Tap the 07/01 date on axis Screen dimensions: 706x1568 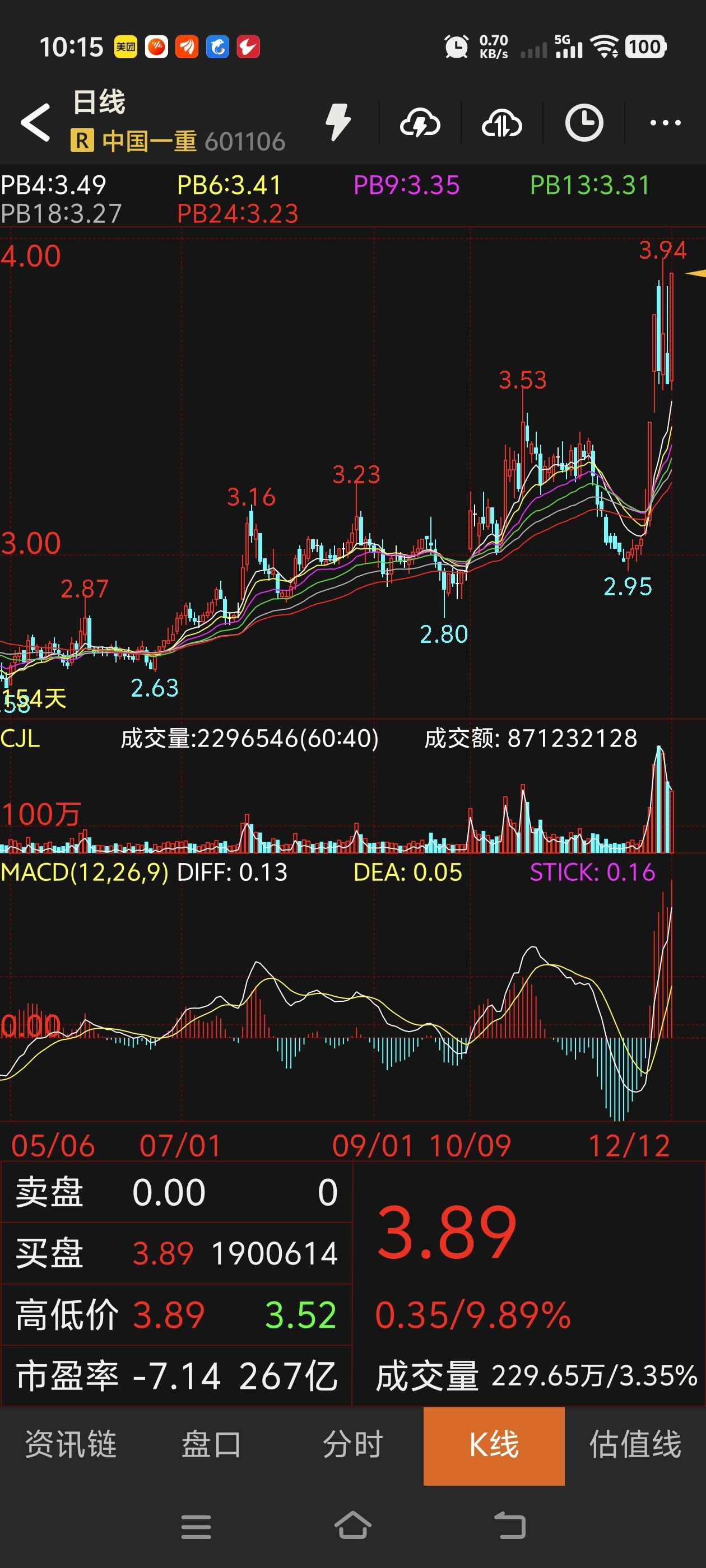tap(180, 1146)
